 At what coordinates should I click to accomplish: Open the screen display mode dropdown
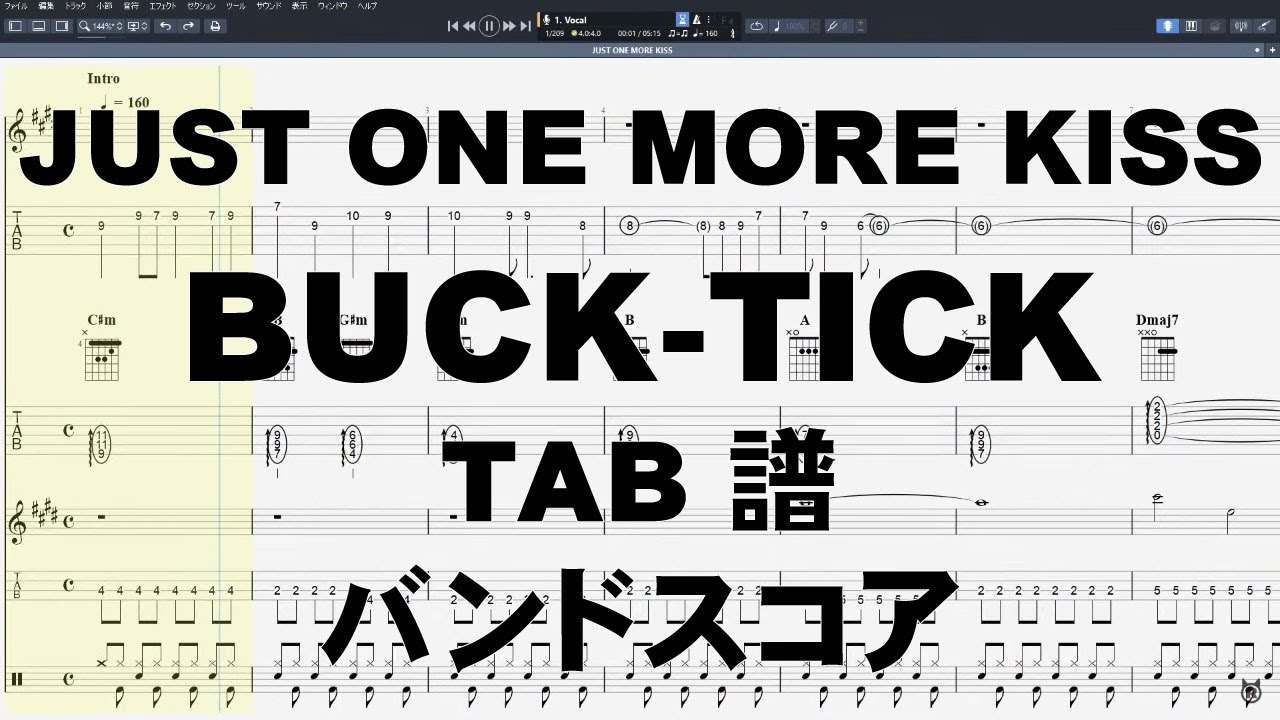tap(138, 26)
